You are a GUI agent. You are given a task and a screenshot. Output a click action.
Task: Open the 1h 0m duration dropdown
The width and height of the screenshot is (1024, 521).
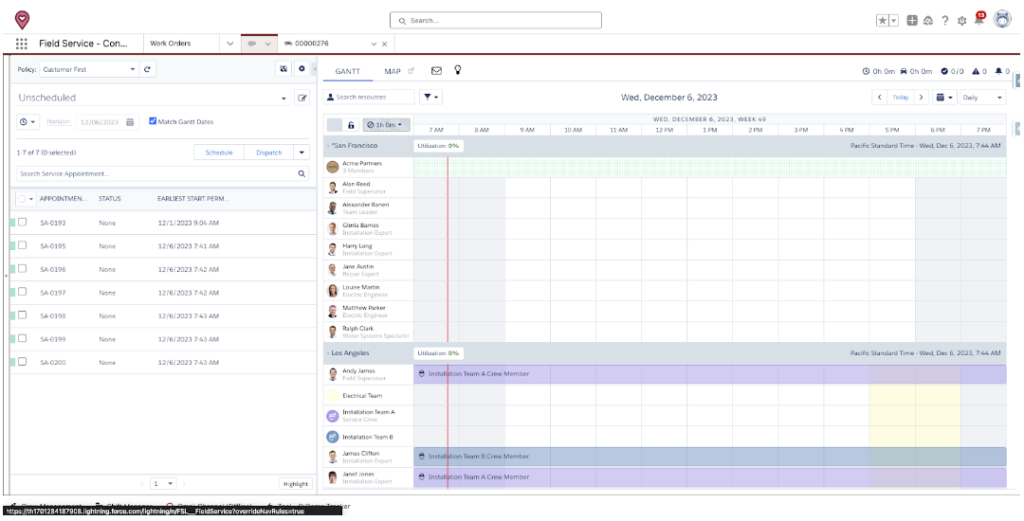pos(387,125)
